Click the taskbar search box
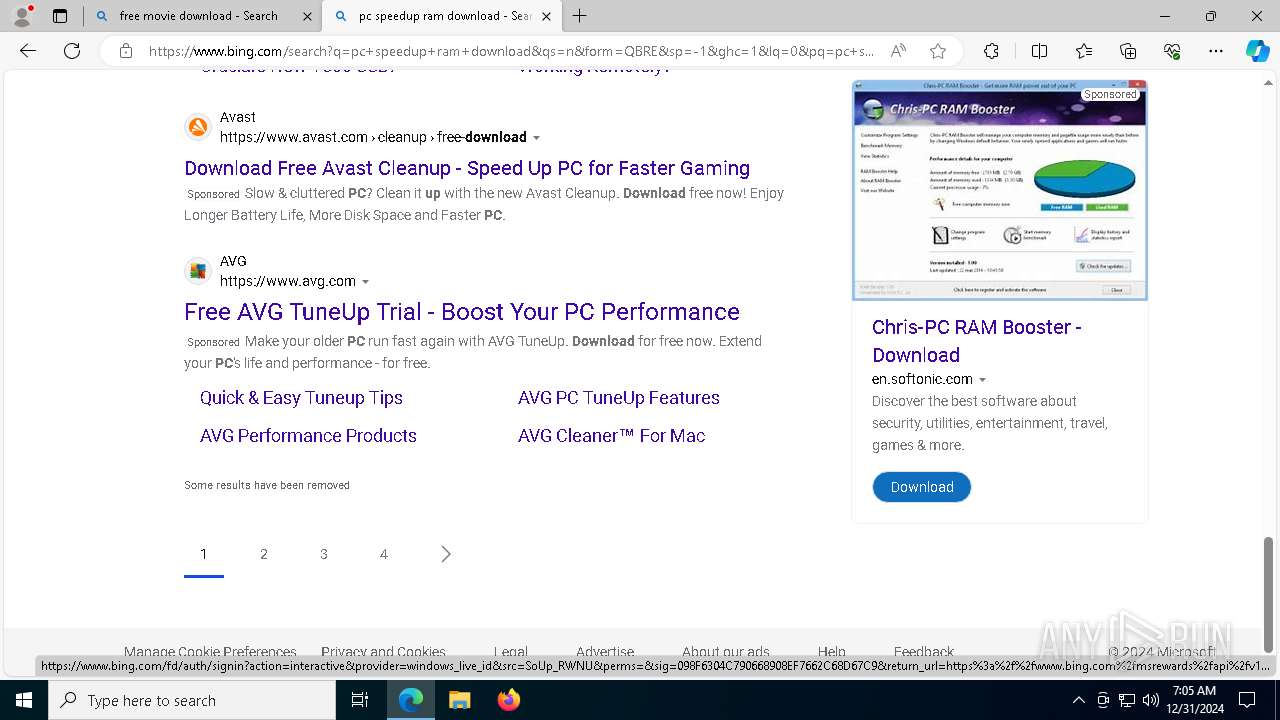1280x720 pixels. 192,700
